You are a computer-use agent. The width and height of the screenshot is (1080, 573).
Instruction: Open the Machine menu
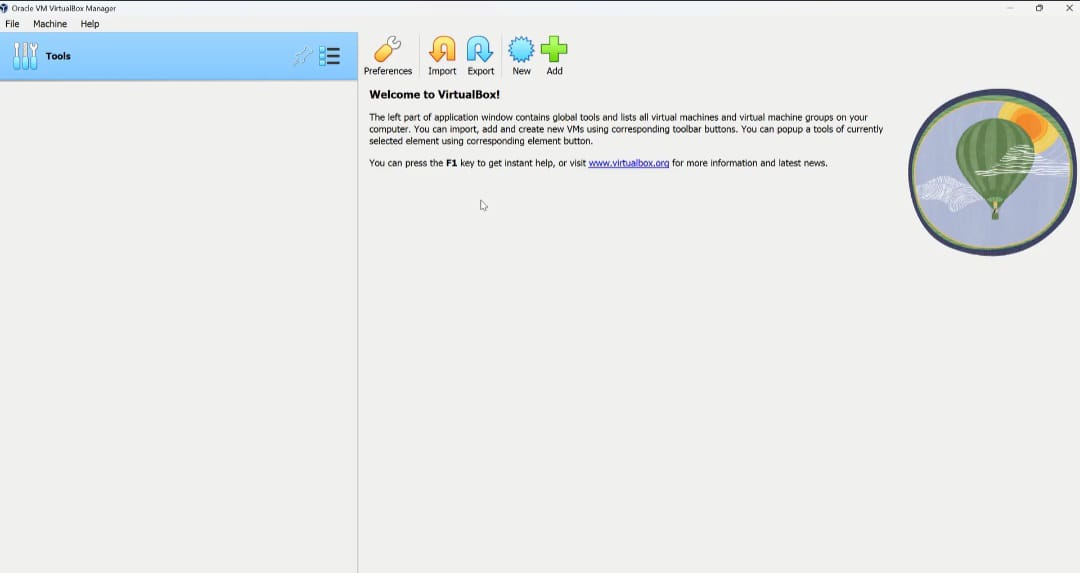pos(50,23)
